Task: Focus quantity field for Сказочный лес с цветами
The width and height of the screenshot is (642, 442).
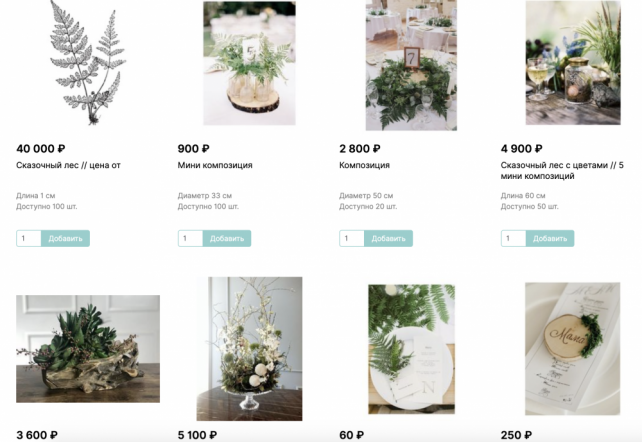Action: [x=513, y=238]
